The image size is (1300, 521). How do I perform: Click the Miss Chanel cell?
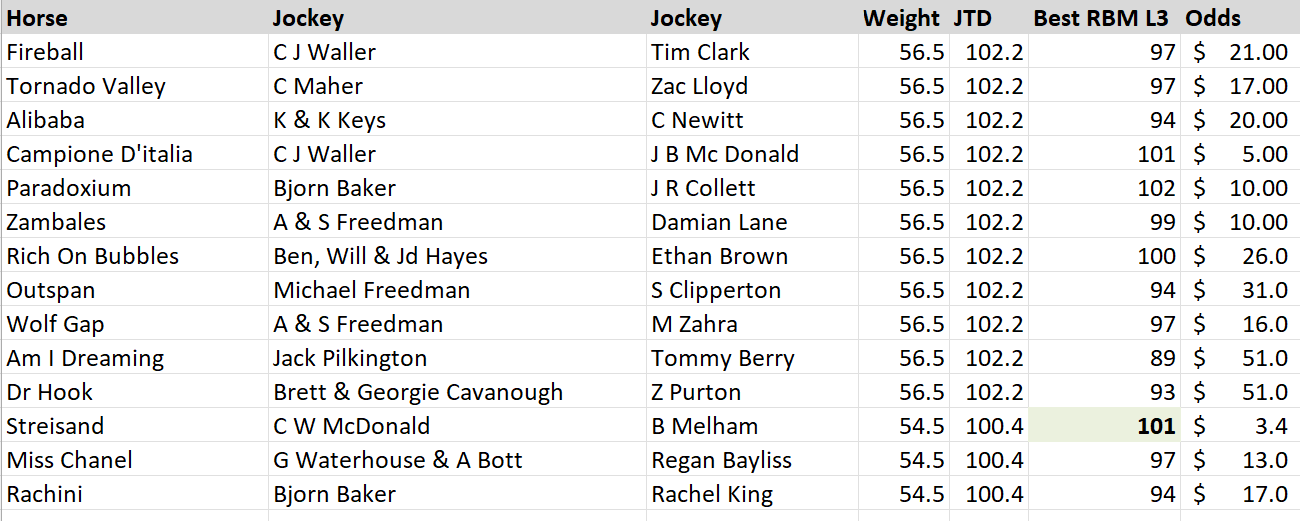[x=70, y=460]
